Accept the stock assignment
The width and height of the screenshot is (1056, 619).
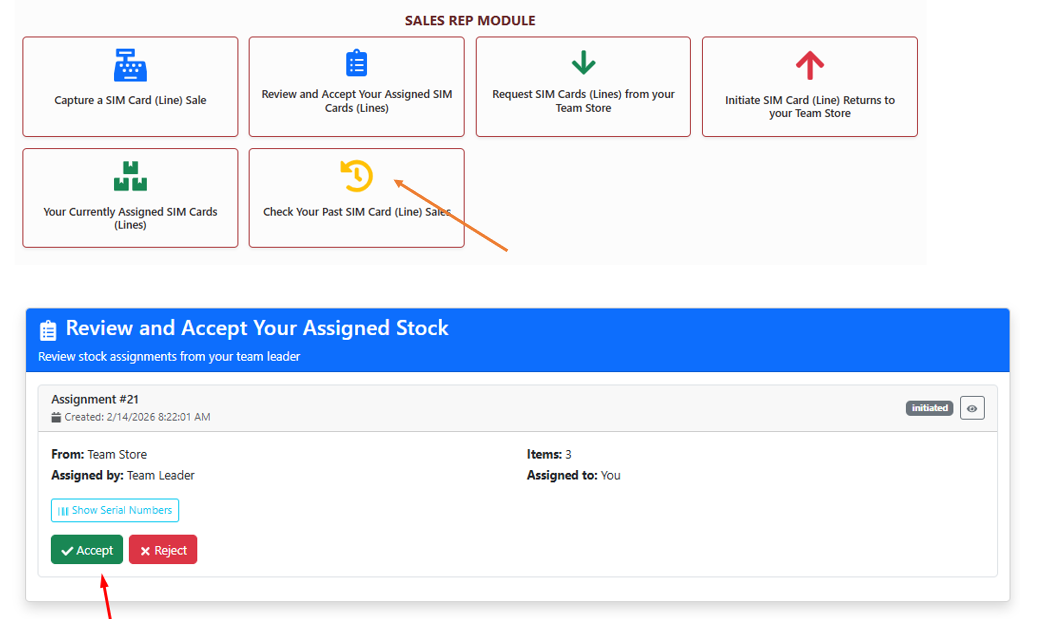86,549
